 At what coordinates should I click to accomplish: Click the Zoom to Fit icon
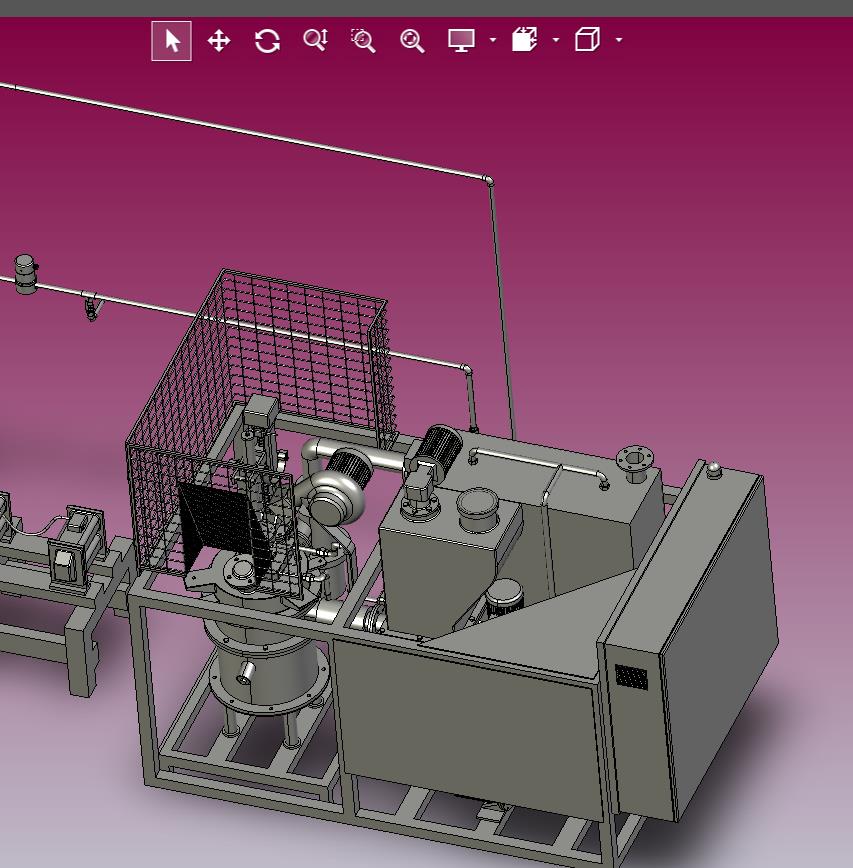[412, 41]
